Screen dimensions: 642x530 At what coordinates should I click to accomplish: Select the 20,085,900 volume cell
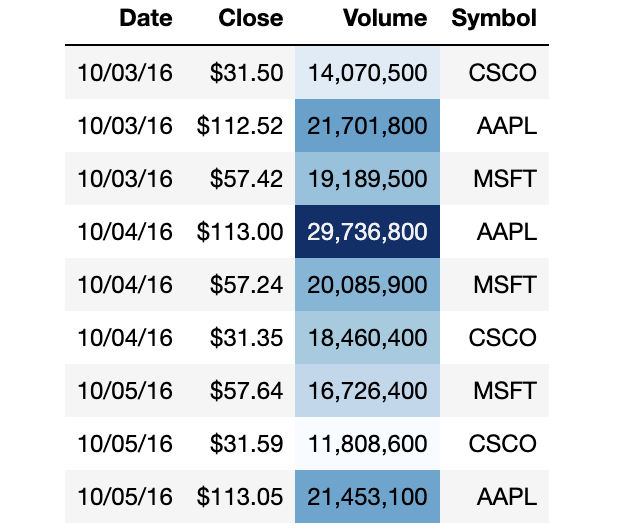pos(368,285)
